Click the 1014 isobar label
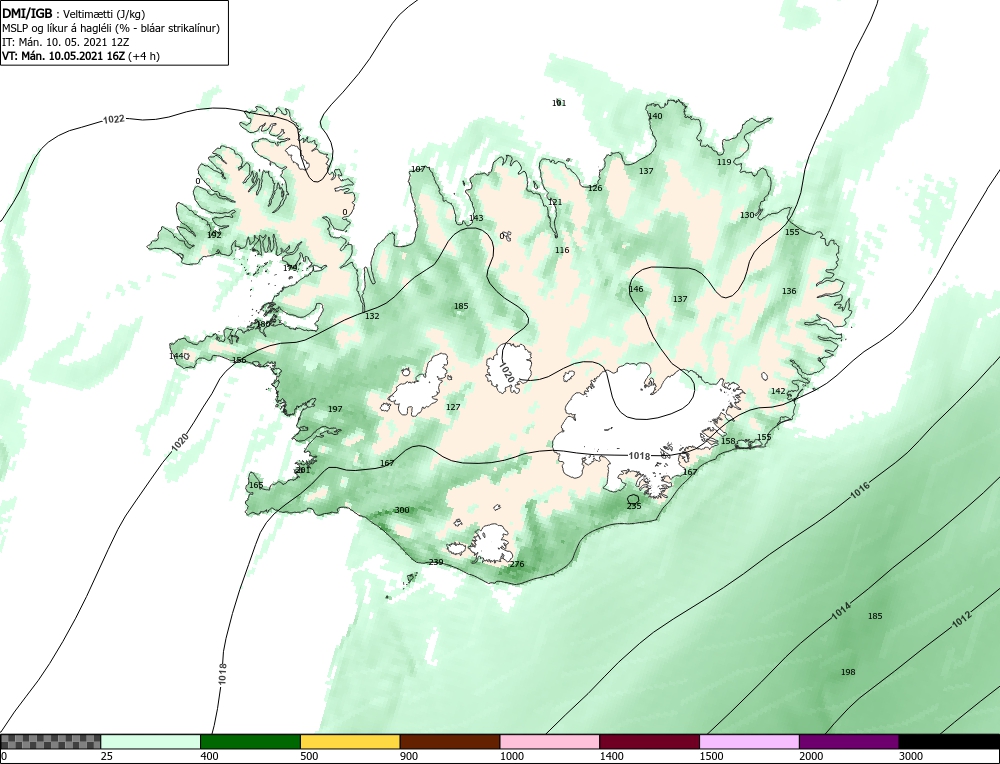This screenshot has width=1000, height=764. coord(841,612)
